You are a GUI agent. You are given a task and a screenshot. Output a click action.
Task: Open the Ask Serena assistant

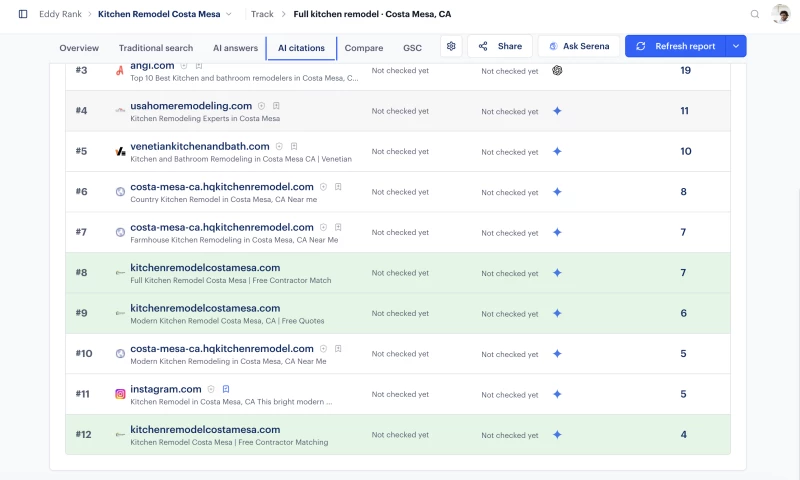click(579, 46)
